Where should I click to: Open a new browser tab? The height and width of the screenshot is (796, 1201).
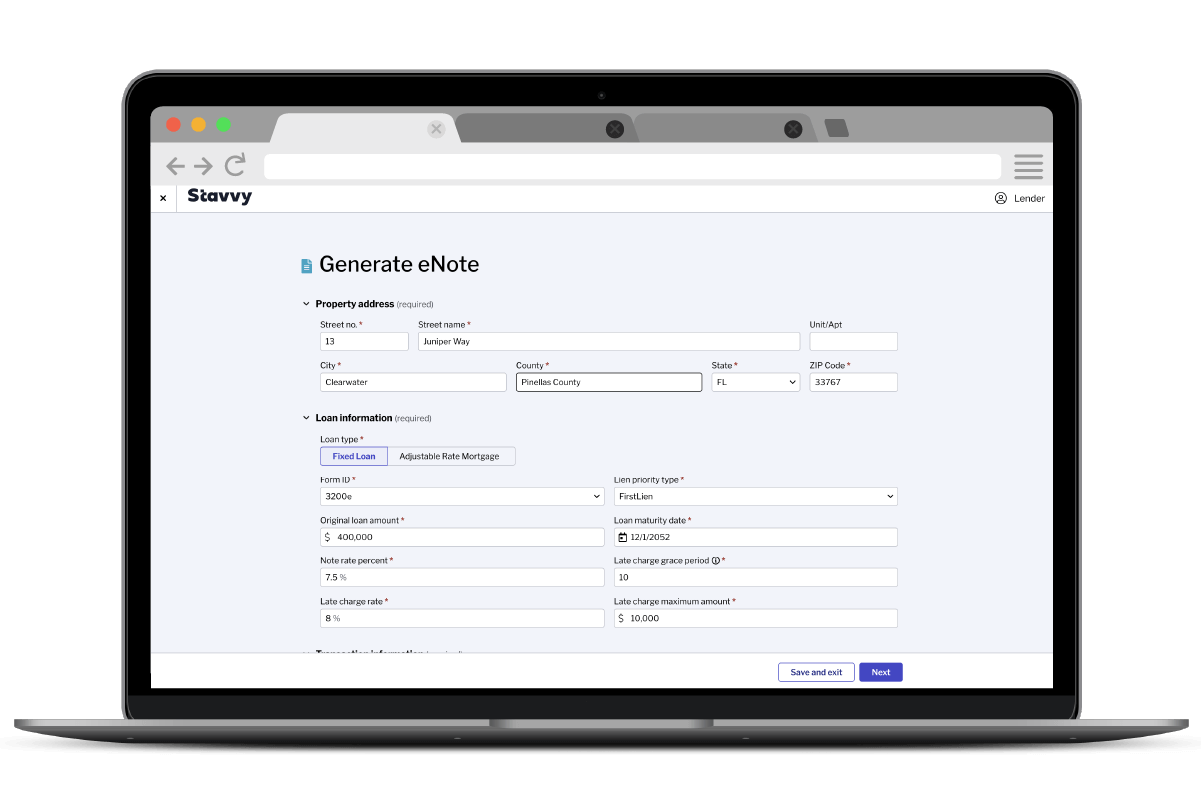(836, 128)
